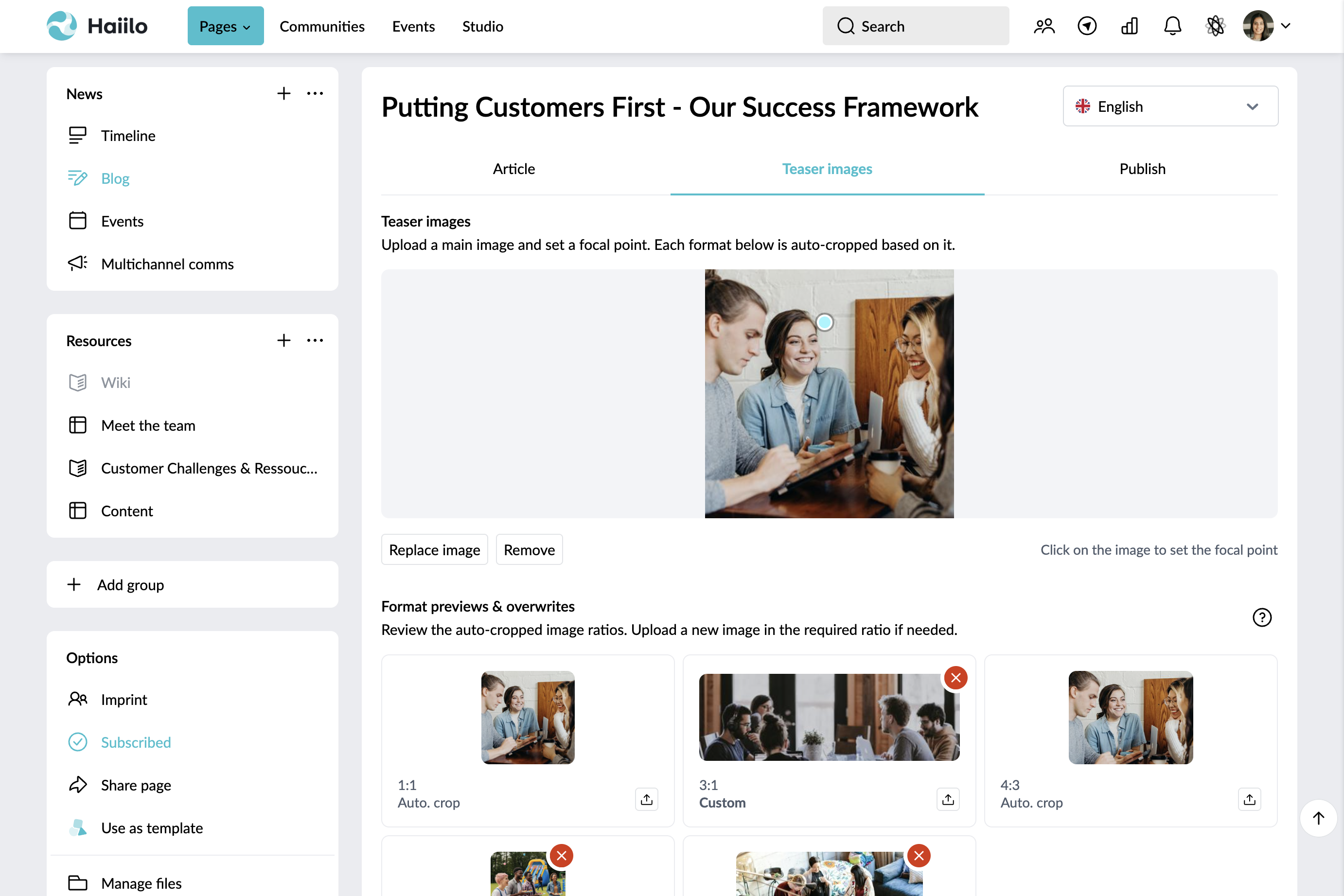Go to Events in top navigation
The image size is (1344, 896).
413,26
